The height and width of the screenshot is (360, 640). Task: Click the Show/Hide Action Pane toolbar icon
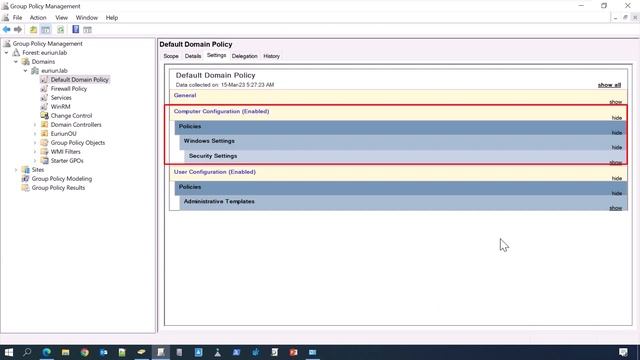point(87,29)
